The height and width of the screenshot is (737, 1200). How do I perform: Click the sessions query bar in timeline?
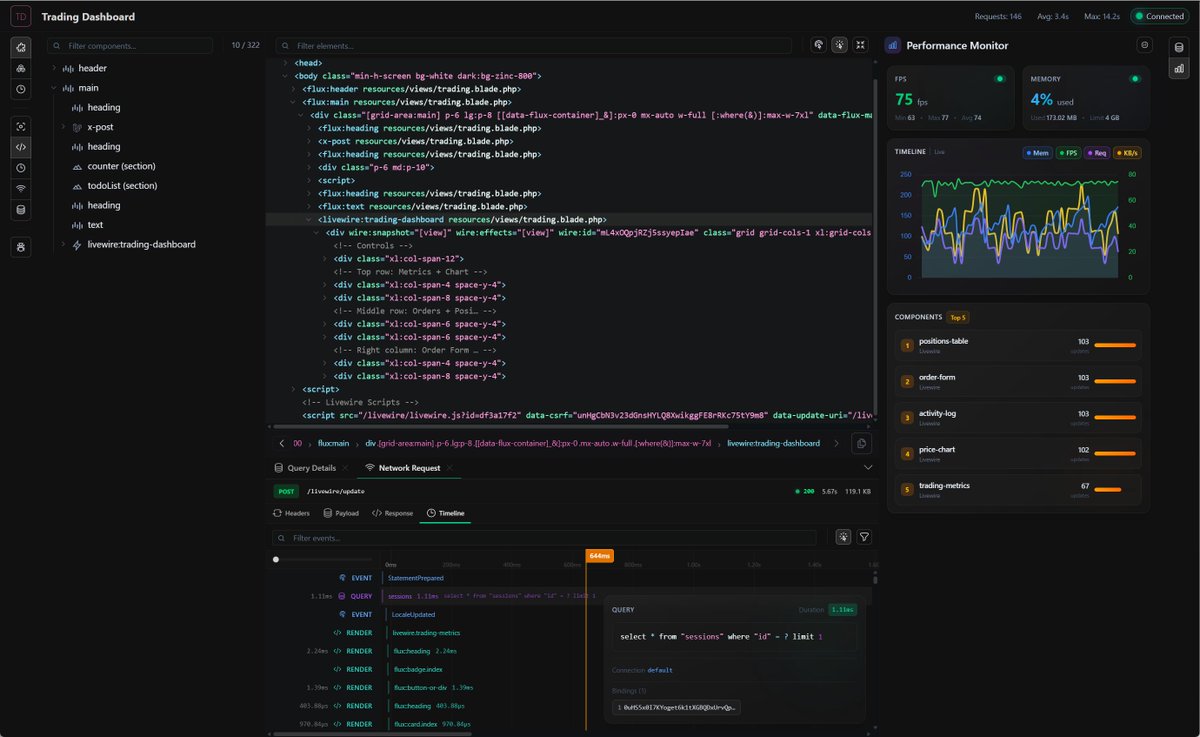[491, 596]
